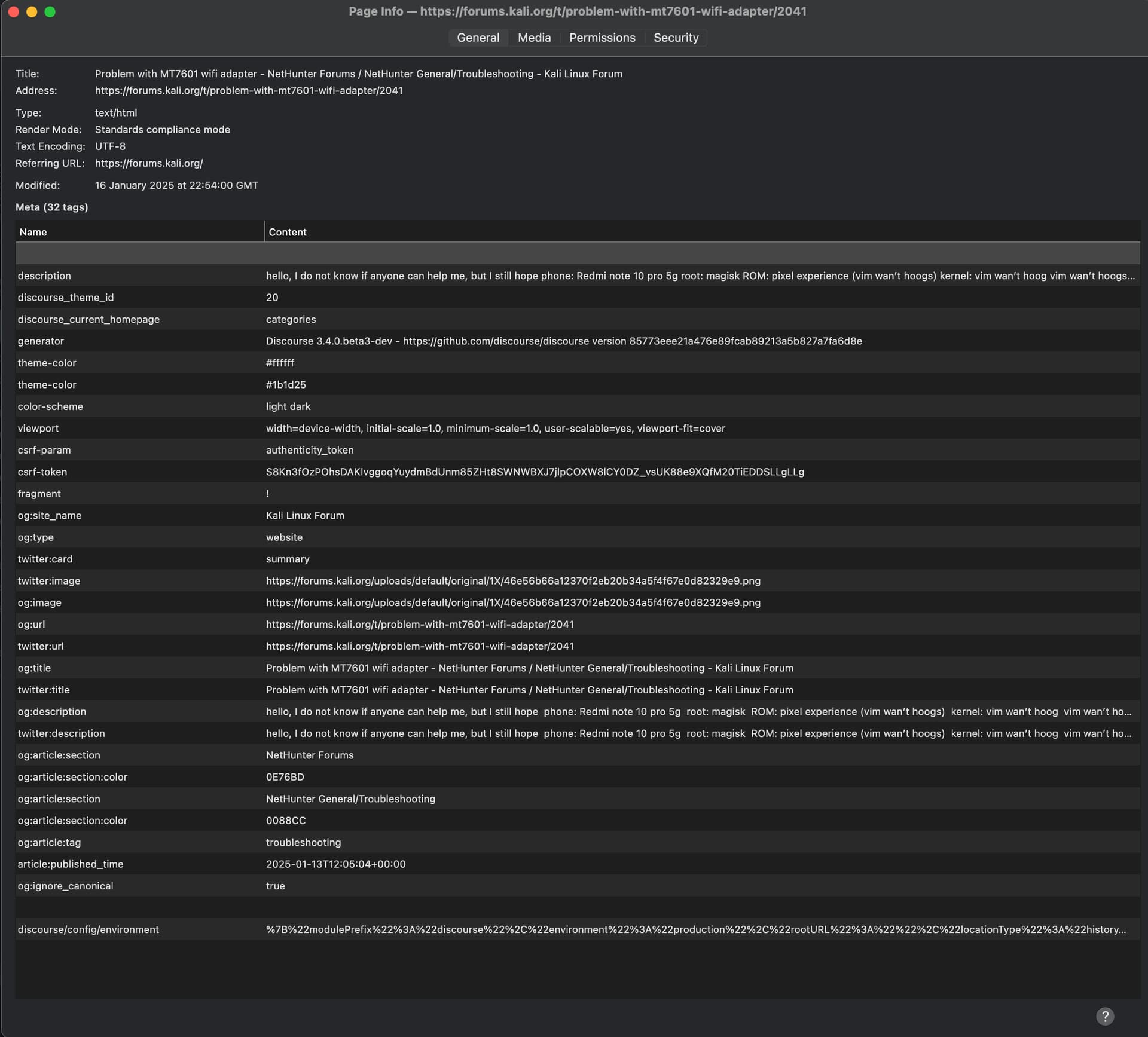
Task: Select the Text Encoding UTF-8 value
Action: click(x=110, y=146)
